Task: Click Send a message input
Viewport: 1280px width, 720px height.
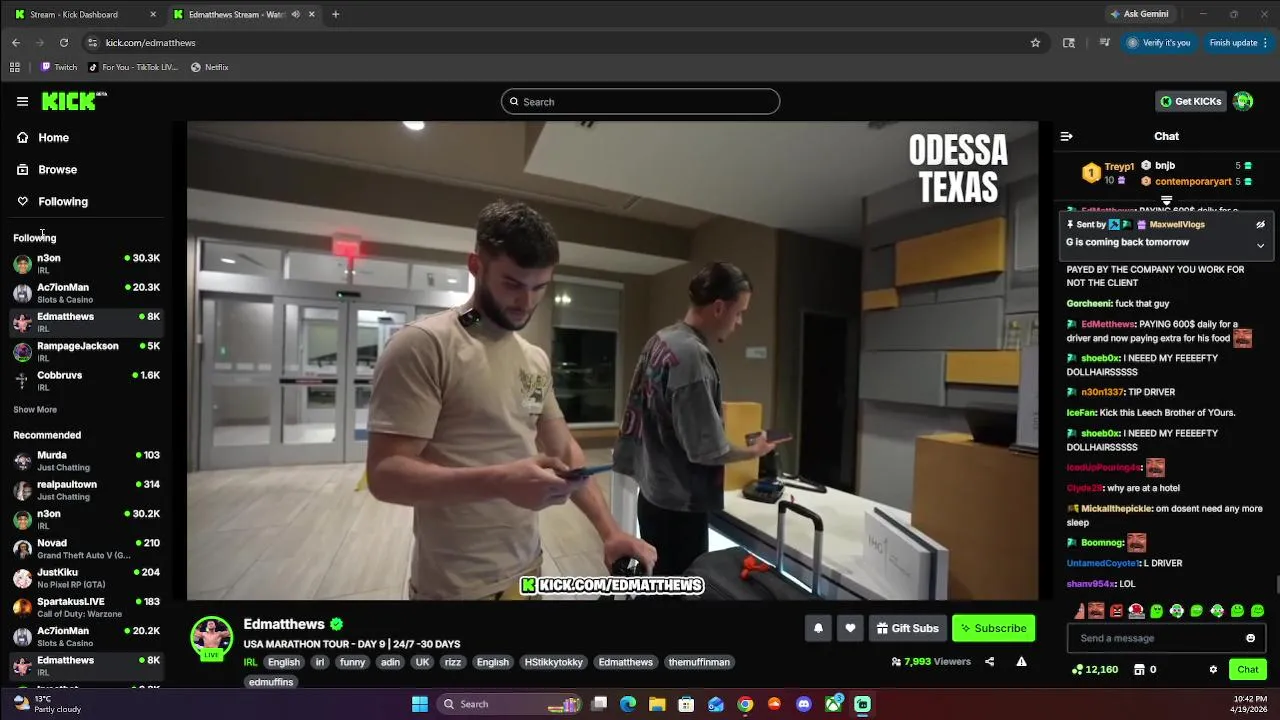Action: click(1166, 638)
